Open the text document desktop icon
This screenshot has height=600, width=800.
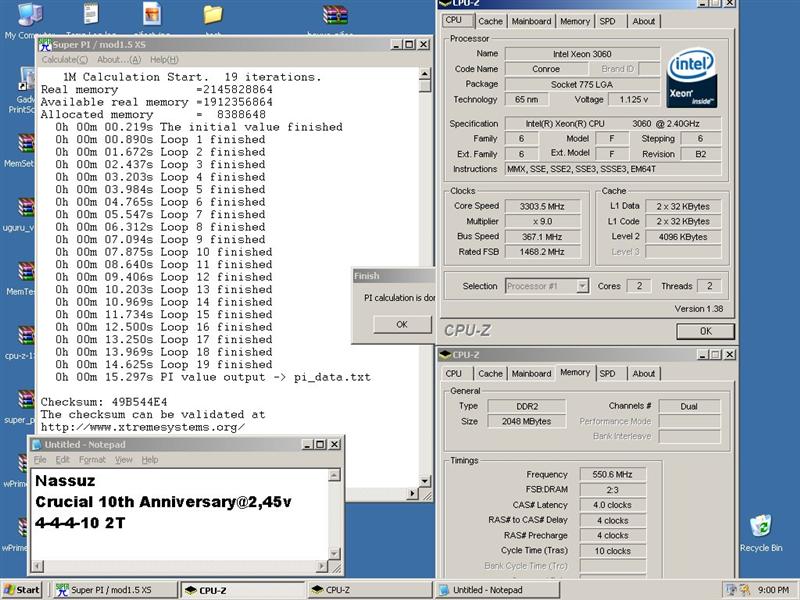(x=91, y=14)
